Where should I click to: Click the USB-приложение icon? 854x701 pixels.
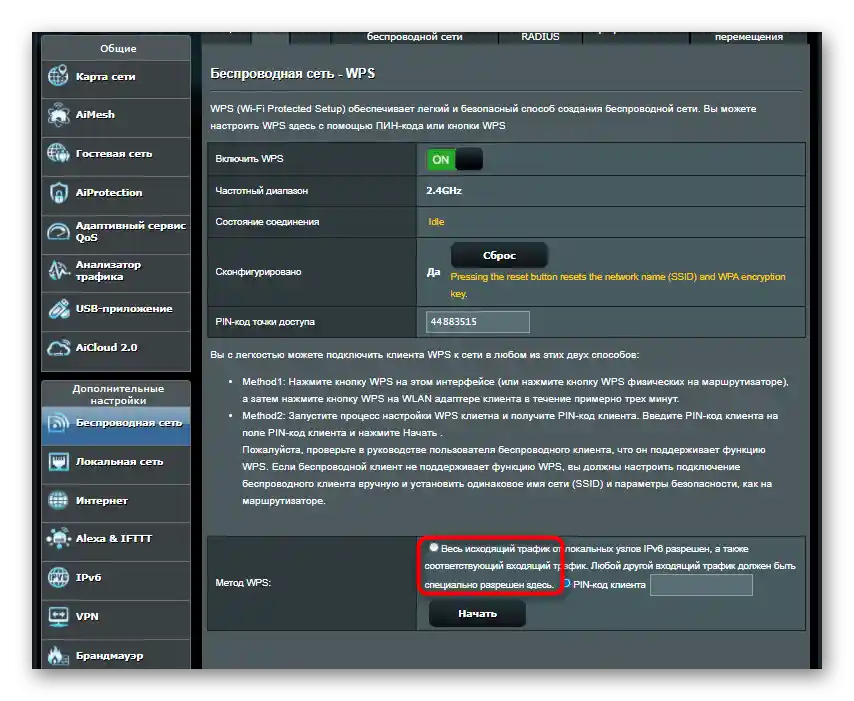point(58,308)
